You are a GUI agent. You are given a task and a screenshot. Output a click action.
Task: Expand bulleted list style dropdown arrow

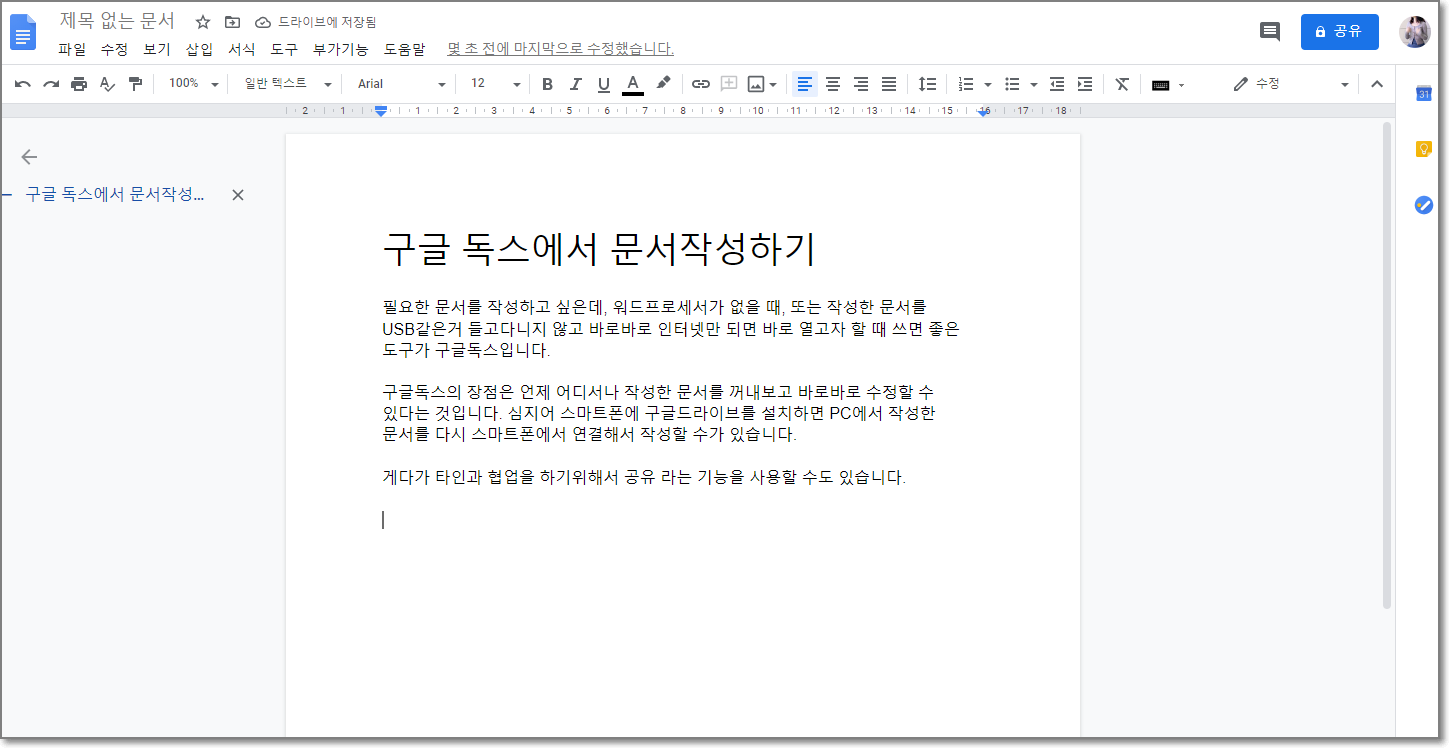(1034, 85)
